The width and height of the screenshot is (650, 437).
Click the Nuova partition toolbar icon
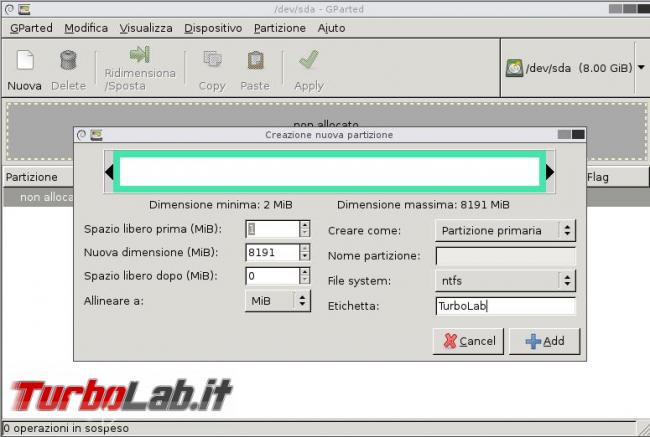[25, 60]
